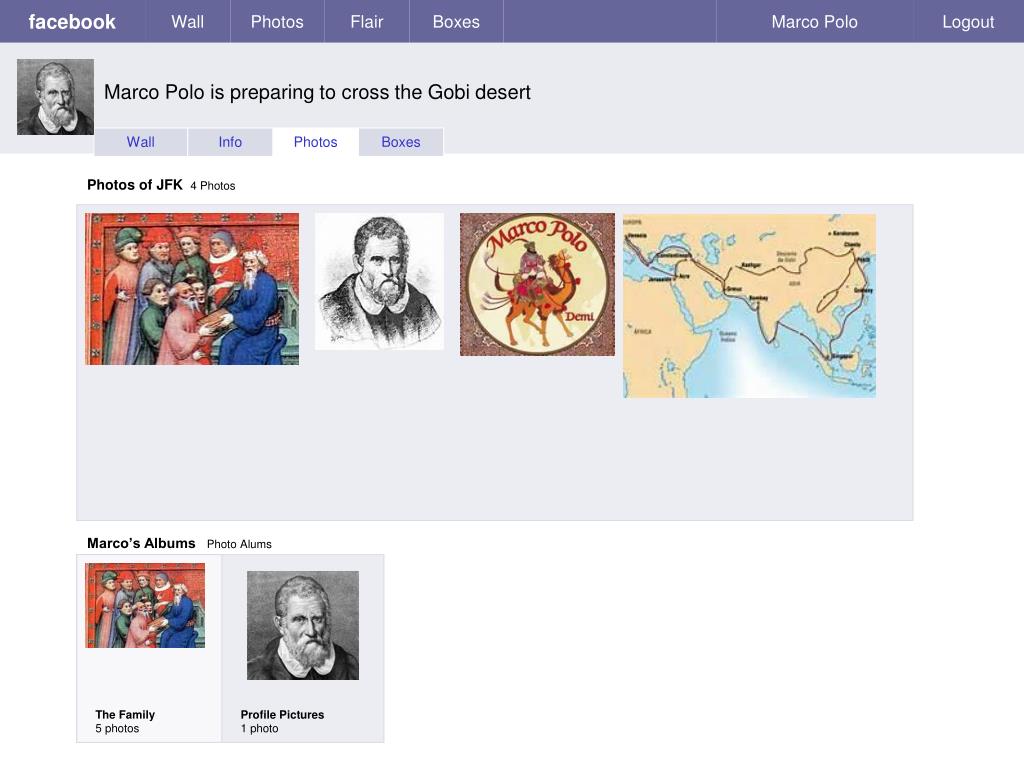The height and width of the screenshot is (768, 1024).
Task: Open the sketched portrait photo
Action: click(x=379, y=281)
